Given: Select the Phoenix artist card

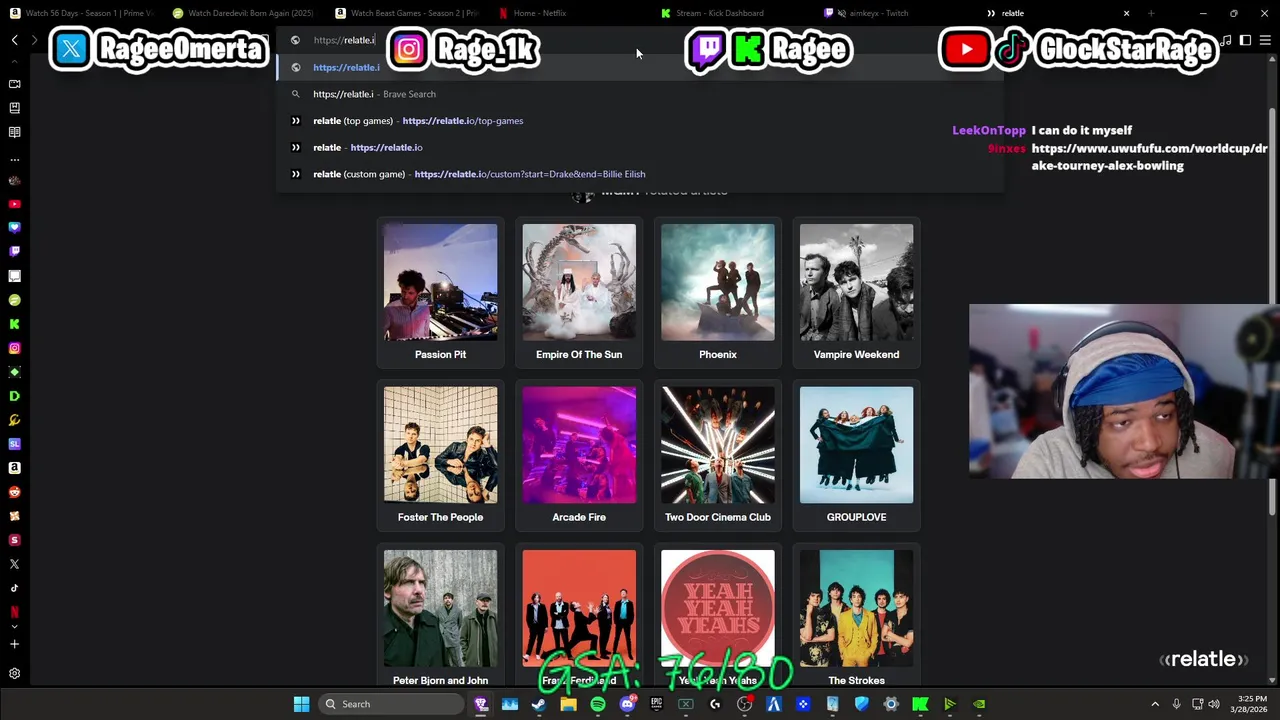Looking at the screenshot, I should coord(718,292).
